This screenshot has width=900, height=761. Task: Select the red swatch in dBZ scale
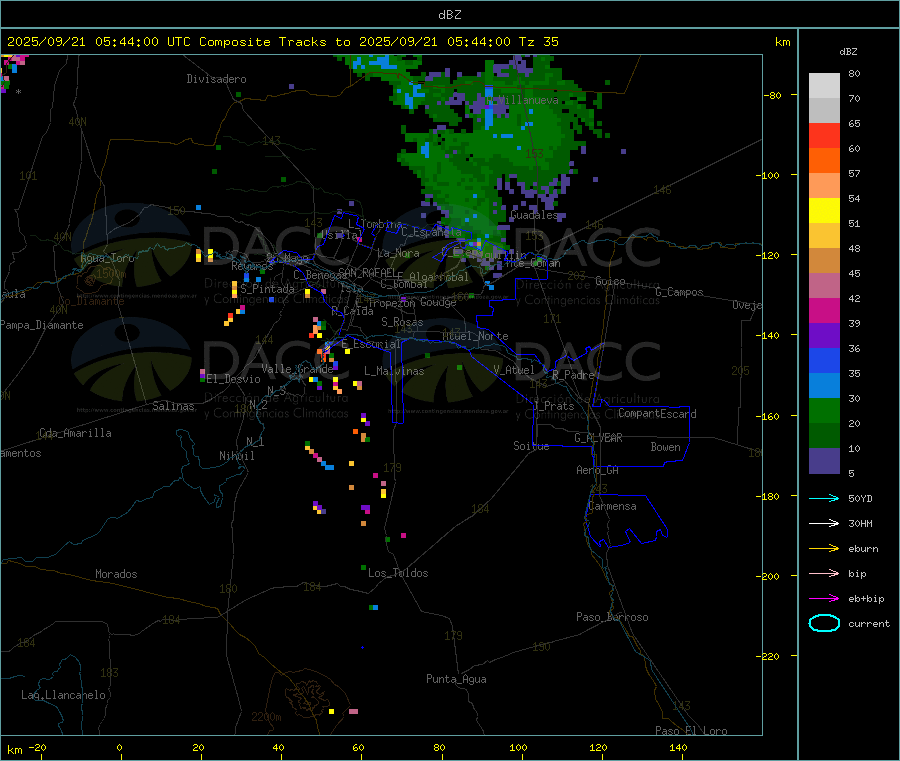pos(824,135)
